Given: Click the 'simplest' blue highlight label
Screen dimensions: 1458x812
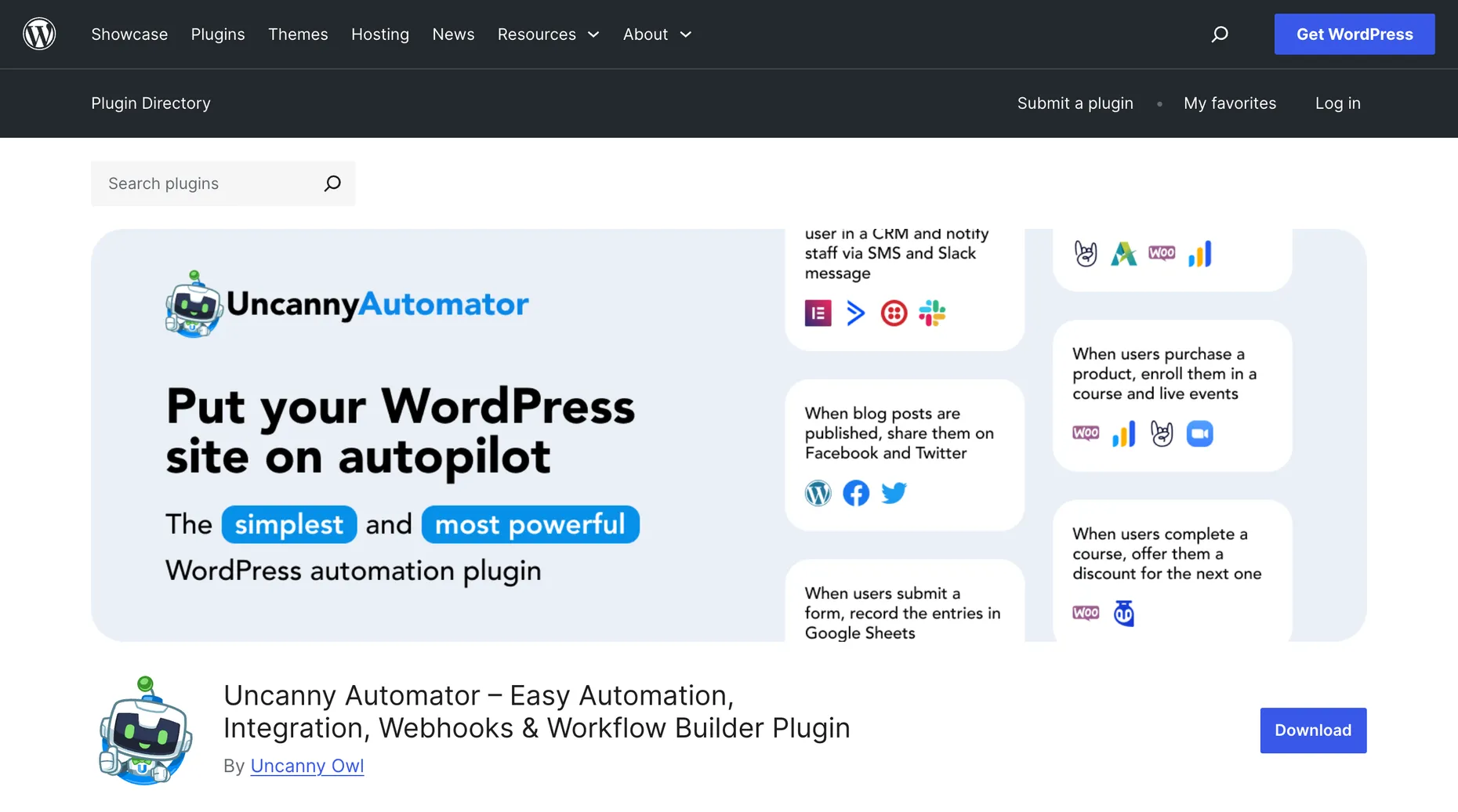Looking at the screenshot, I should (289, 524).
